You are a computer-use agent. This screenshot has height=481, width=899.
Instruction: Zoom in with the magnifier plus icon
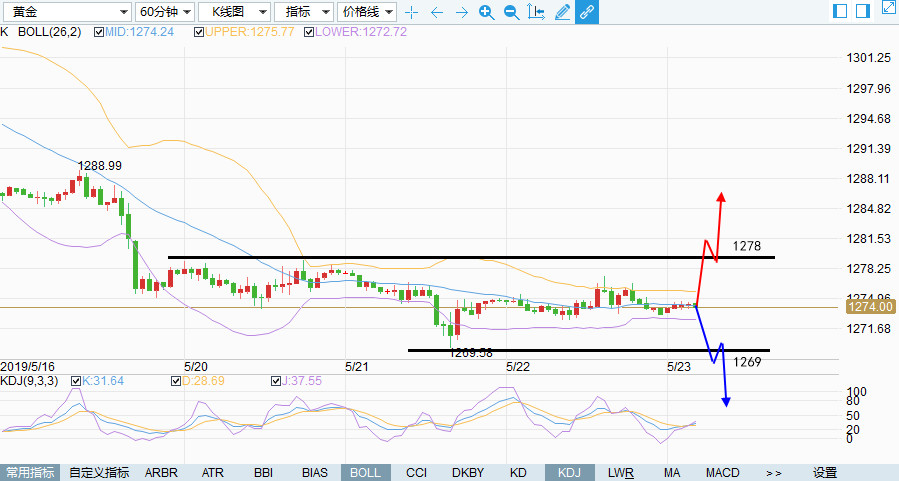(x=486, y=12)
